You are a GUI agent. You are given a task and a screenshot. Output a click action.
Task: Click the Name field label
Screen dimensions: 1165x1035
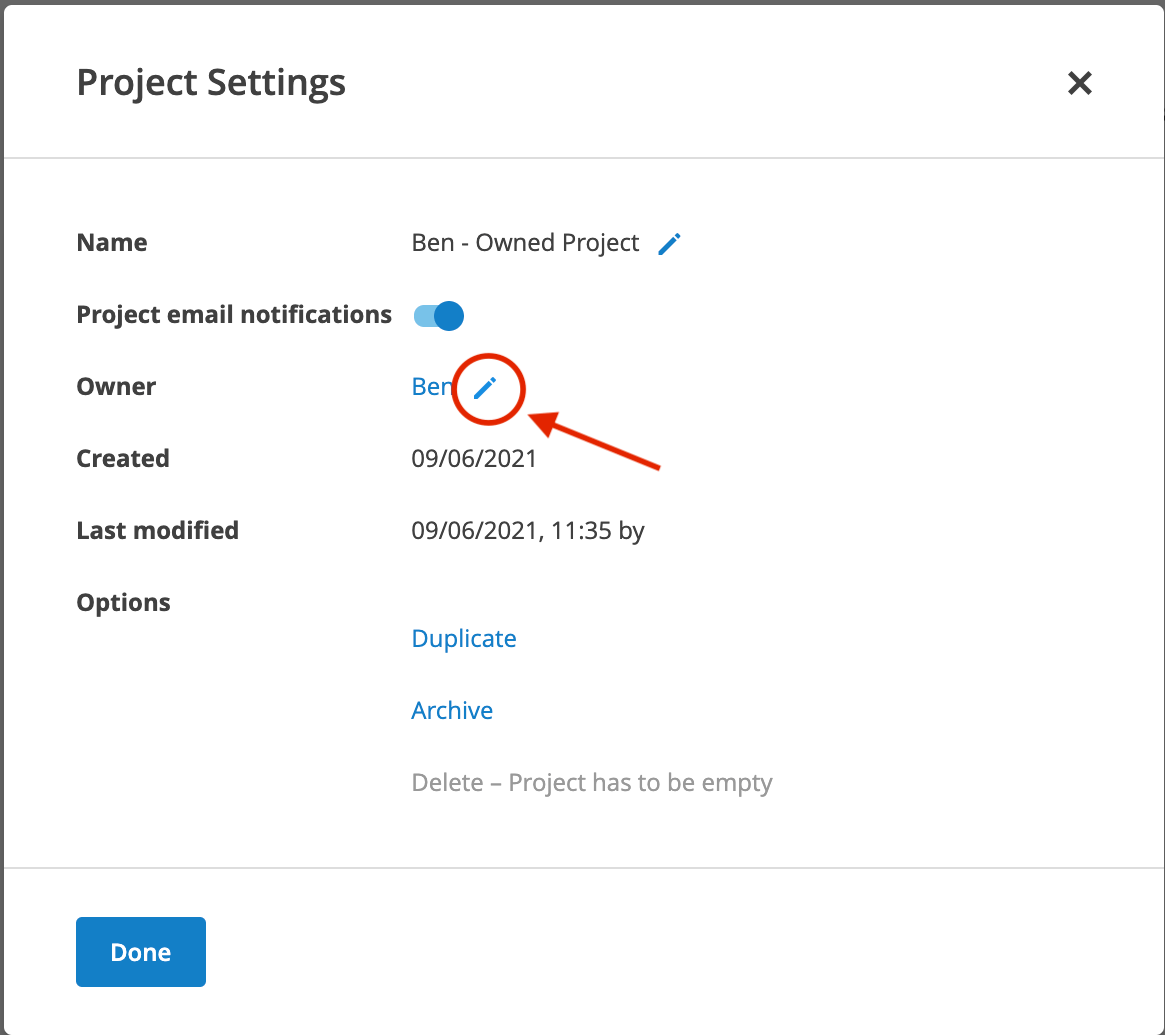click(111, 243)
